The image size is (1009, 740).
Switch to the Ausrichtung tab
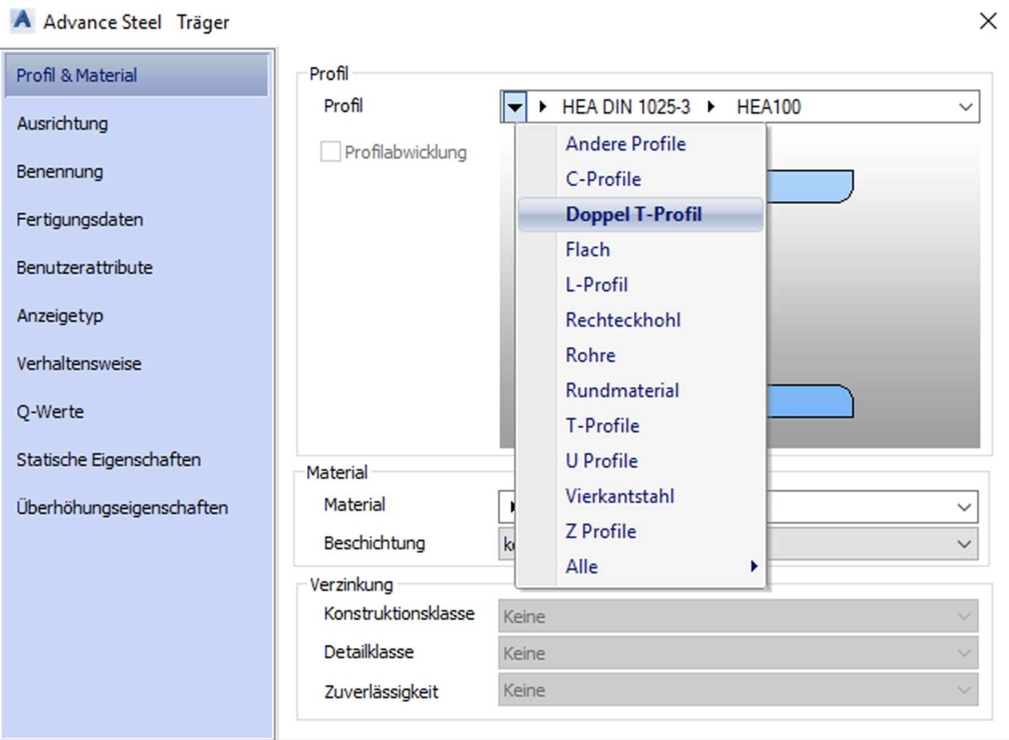tap(62, 124)
